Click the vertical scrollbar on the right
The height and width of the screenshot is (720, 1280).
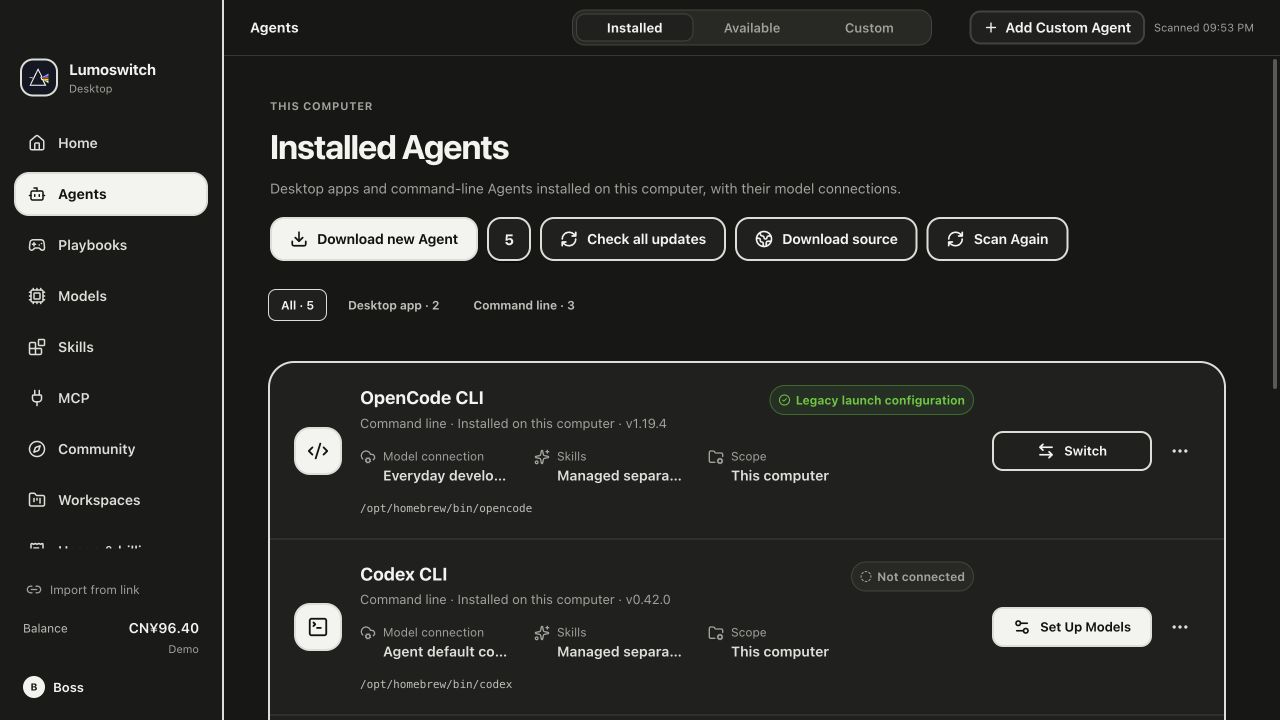pos(1275,225)
